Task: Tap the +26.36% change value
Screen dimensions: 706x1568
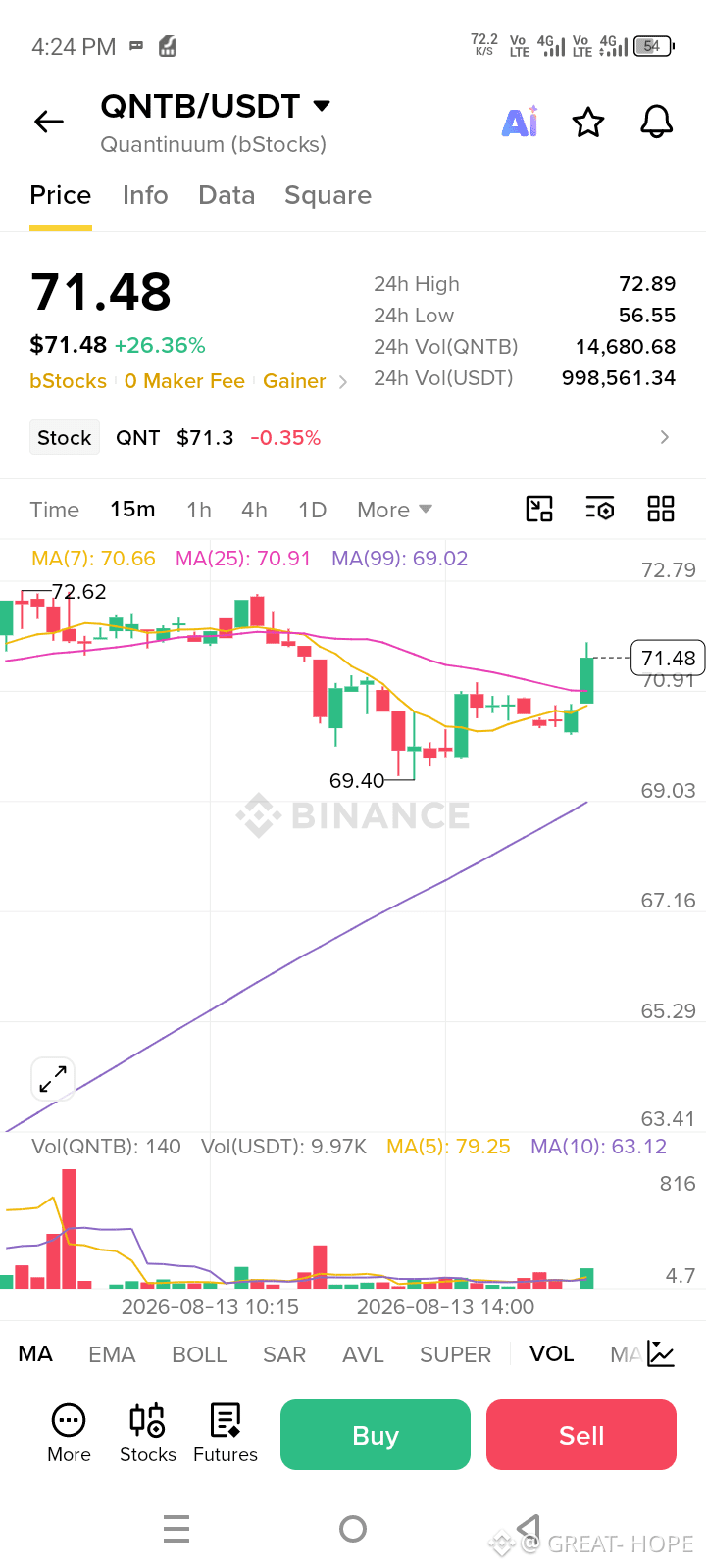Action: click(160, 345)
